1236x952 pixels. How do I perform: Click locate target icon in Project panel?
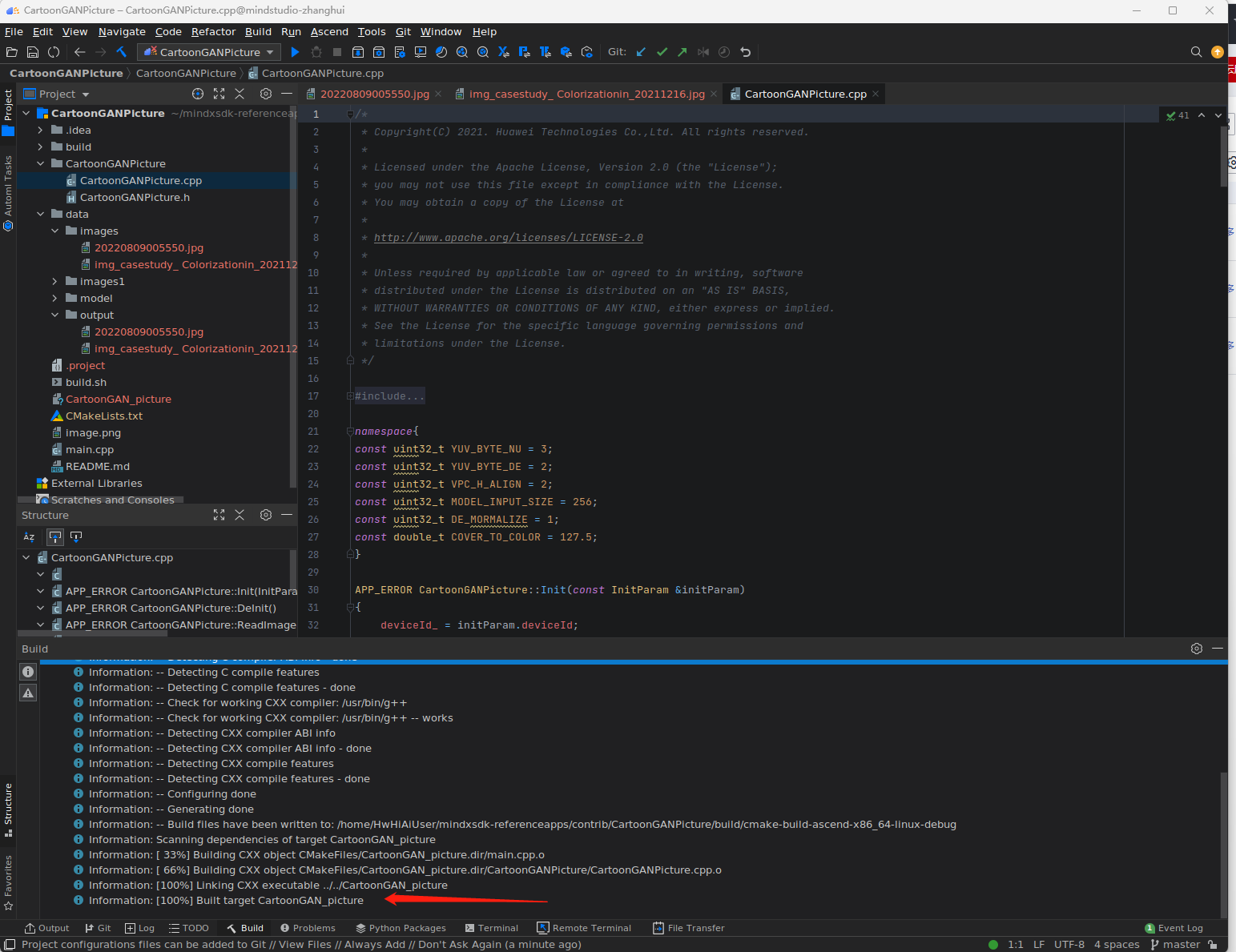tap(198, 94)
